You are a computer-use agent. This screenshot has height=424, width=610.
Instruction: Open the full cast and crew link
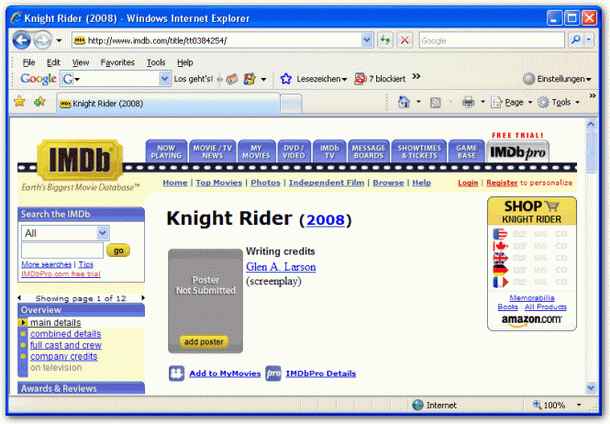point(66,345)
